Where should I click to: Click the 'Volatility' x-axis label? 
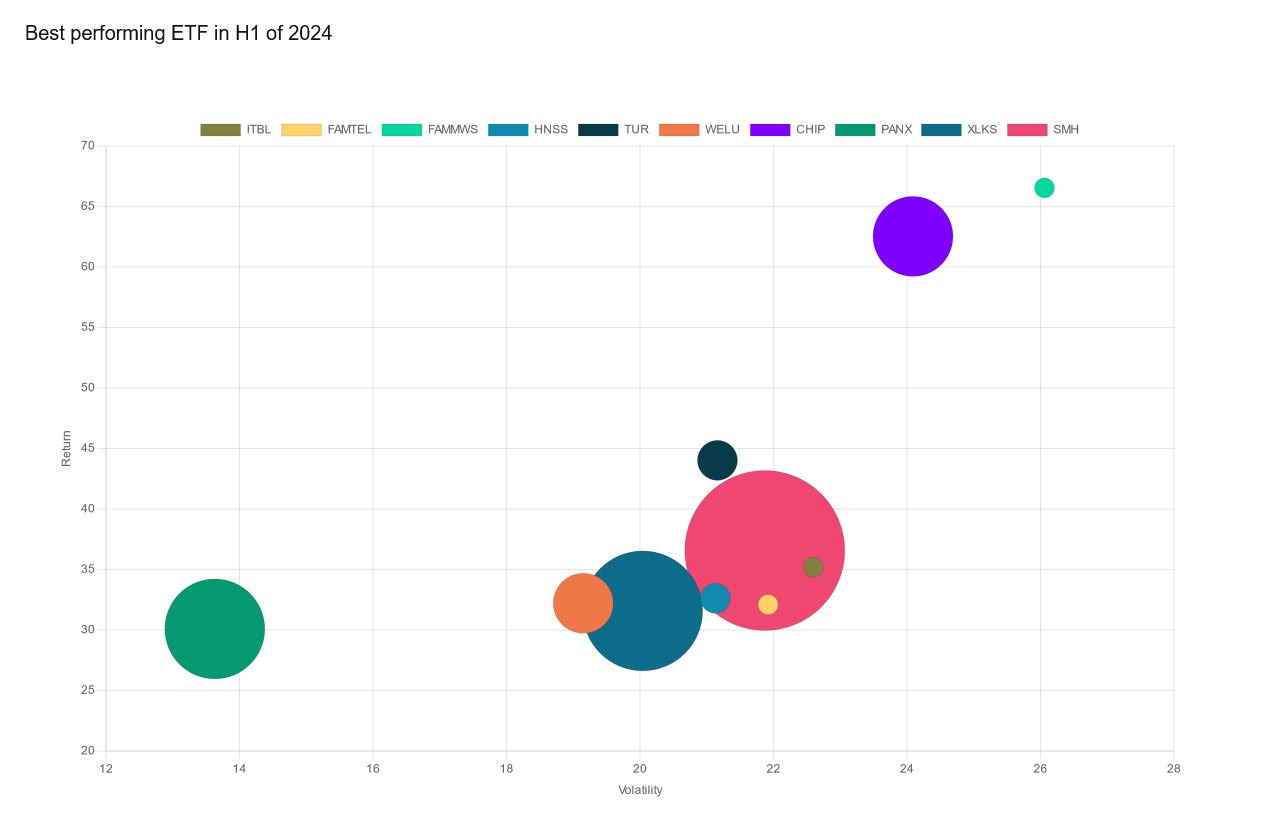[x=640, y=790]
